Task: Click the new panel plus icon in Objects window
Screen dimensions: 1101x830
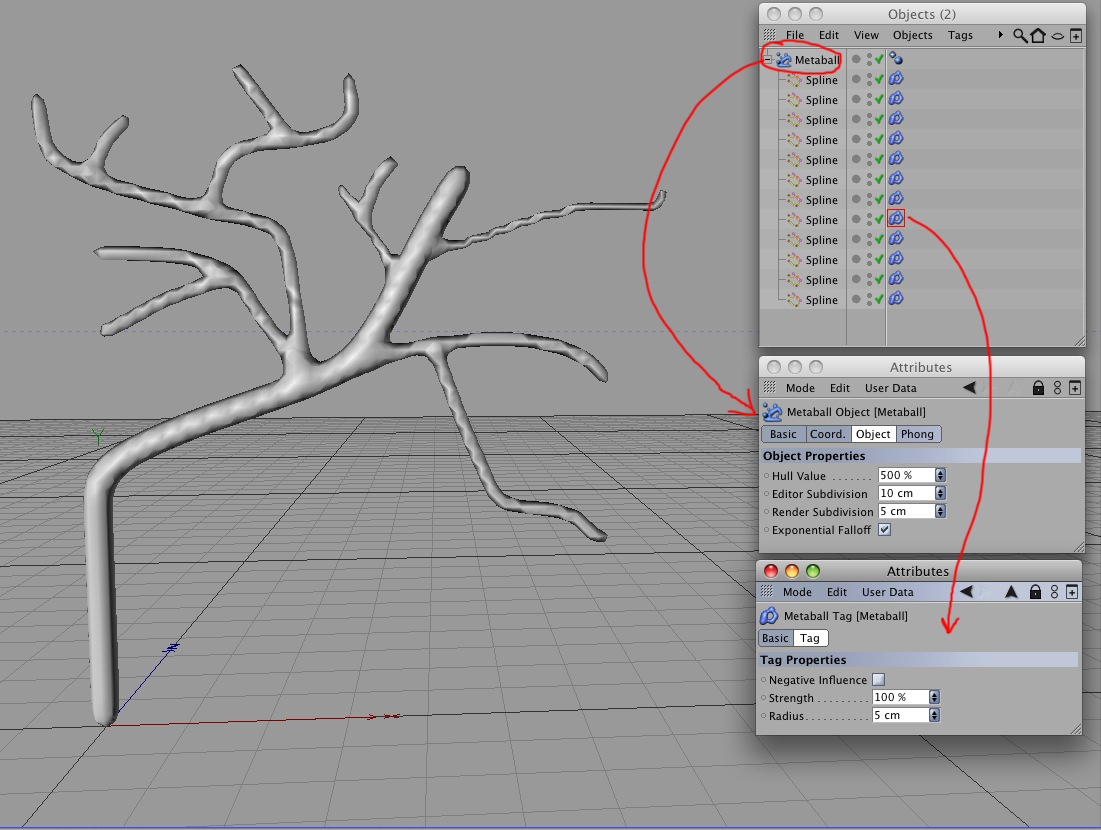Action: pos(1076,36)
